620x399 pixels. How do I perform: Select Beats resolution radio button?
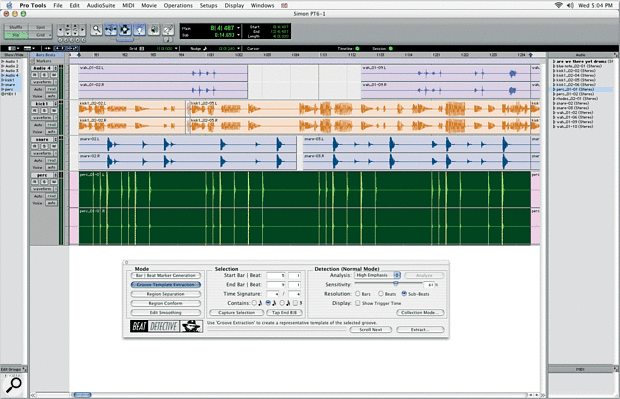coord(381,294)
